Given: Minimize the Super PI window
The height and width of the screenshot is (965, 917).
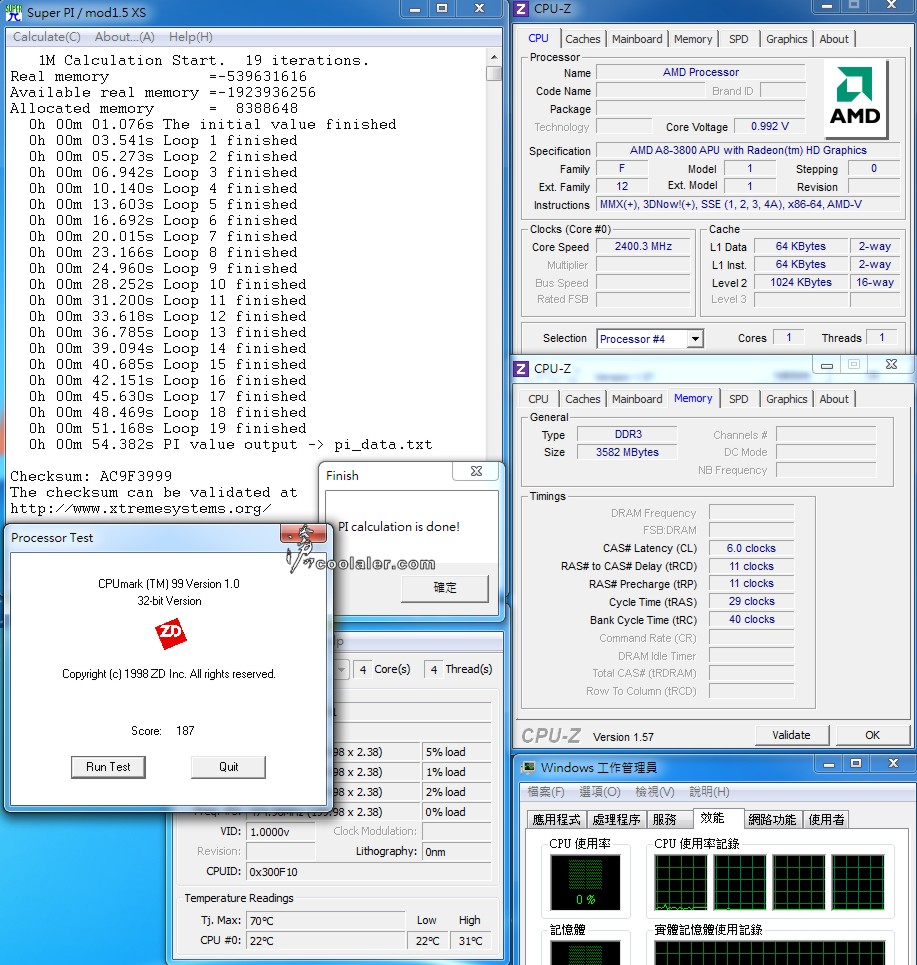Looking at the screenshot, I should pyautogui.click(x=415, y=9).
